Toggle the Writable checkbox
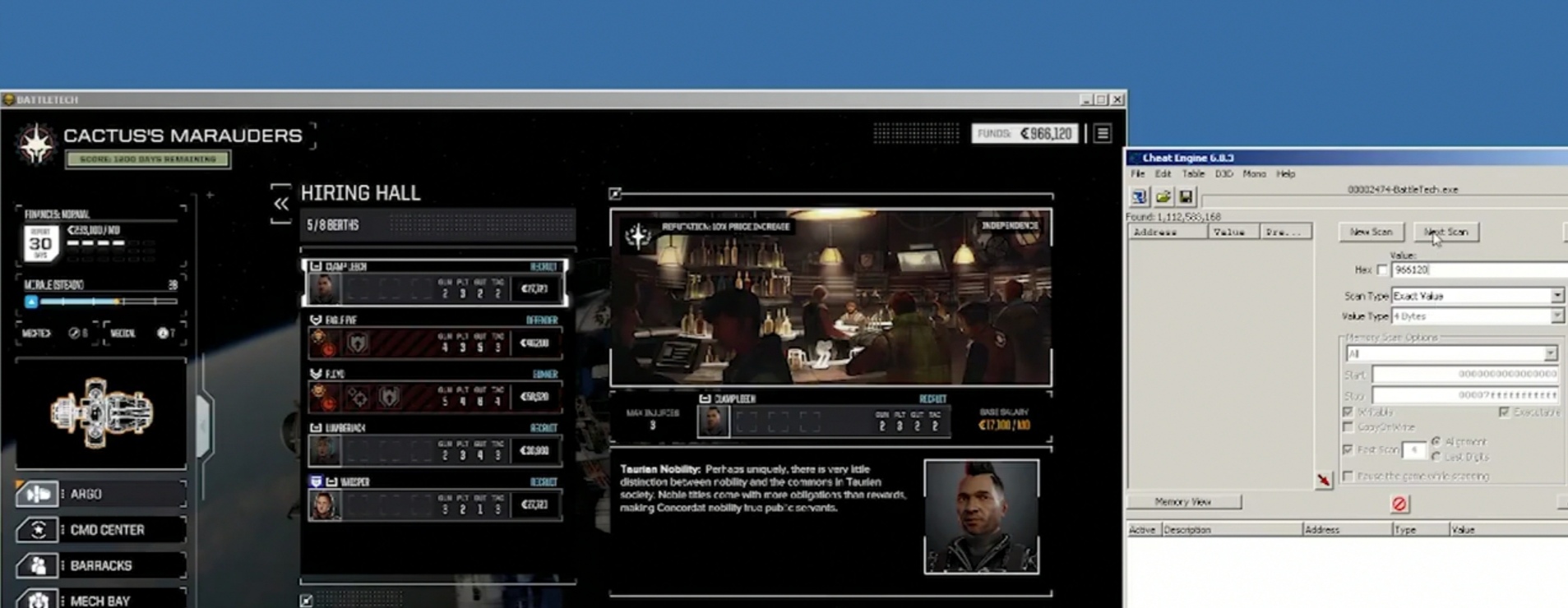This screenshot has height=608, width=1568. [x=1348, y=412]
